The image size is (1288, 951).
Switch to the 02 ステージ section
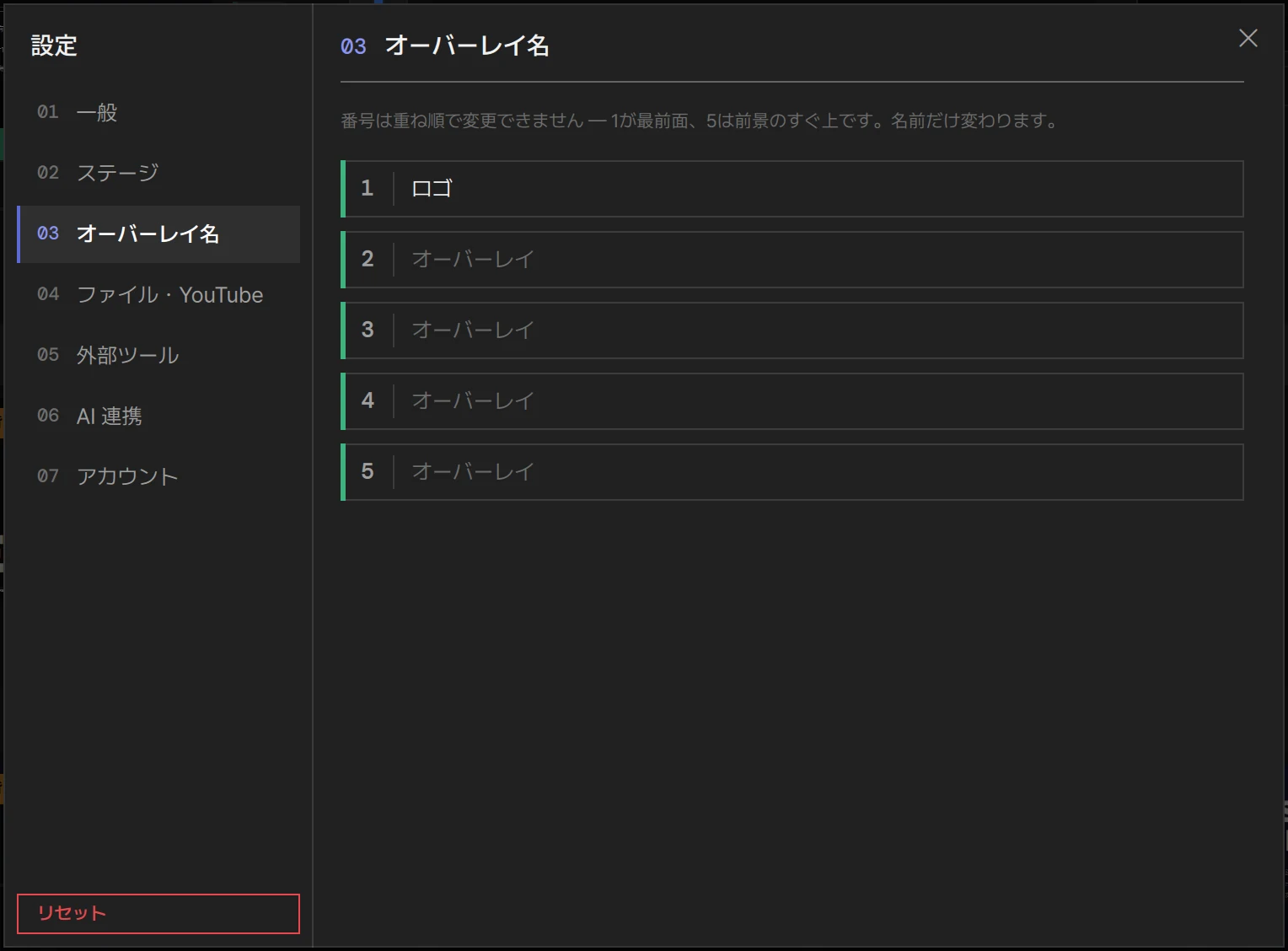(x=158, y=173)
